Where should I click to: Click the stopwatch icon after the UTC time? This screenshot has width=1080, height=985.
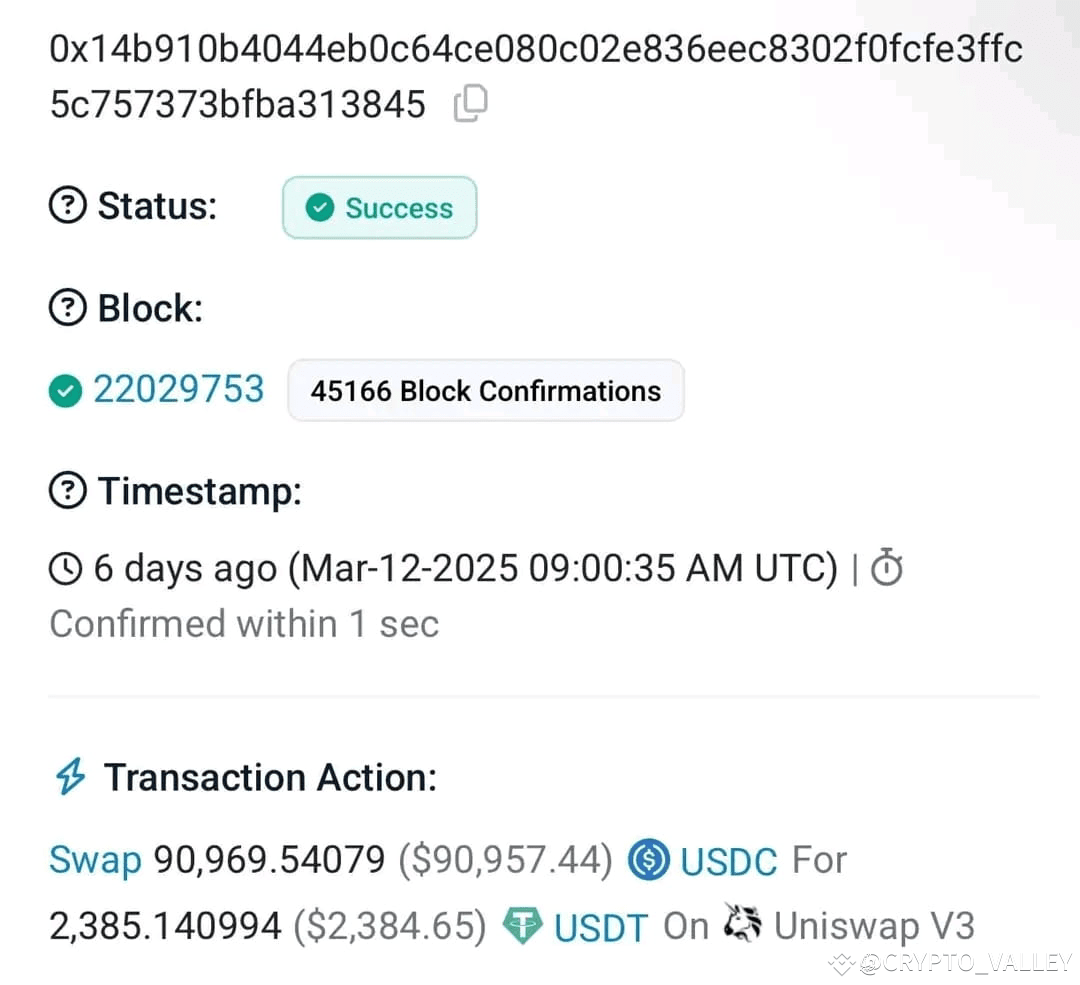pyautogui.click(x=884, y=568)
